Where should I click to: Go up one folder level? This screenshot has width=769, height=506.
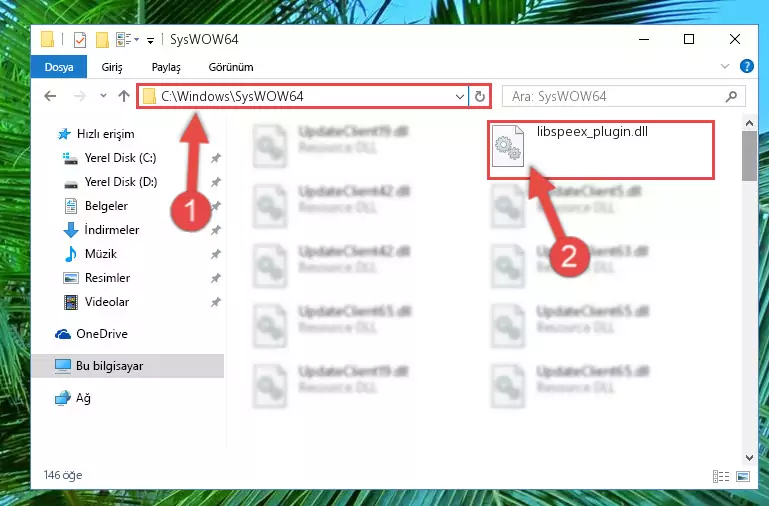tap(124, 96)
